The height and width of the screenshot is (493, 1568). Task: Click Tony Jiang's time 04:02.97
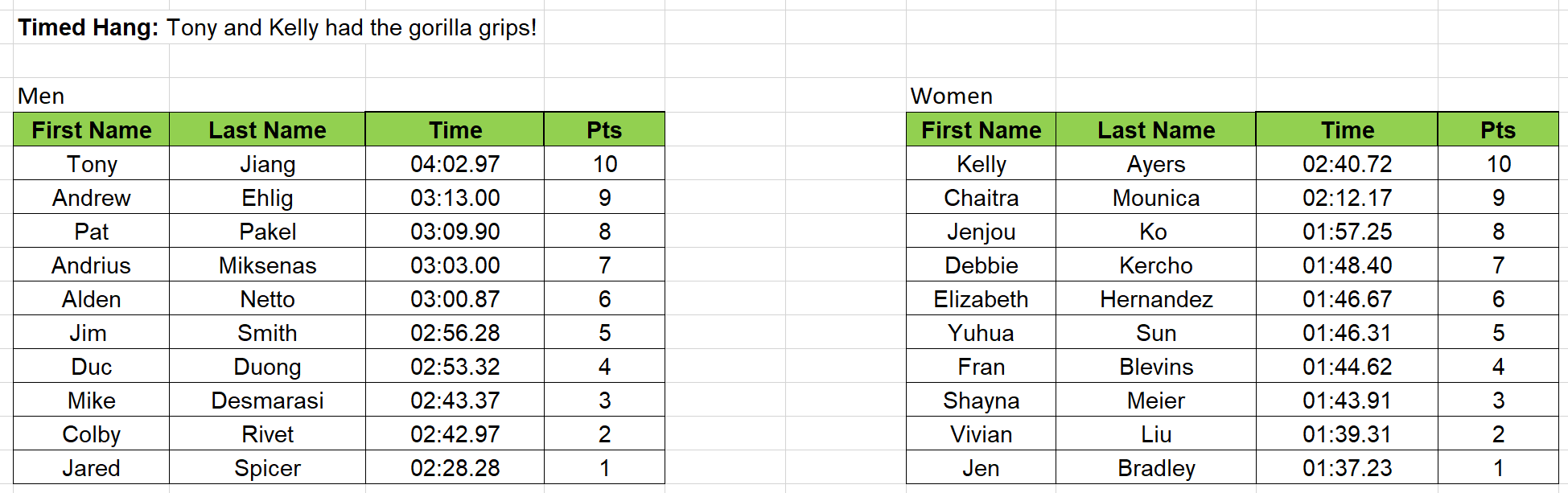[x=455, y=163]
